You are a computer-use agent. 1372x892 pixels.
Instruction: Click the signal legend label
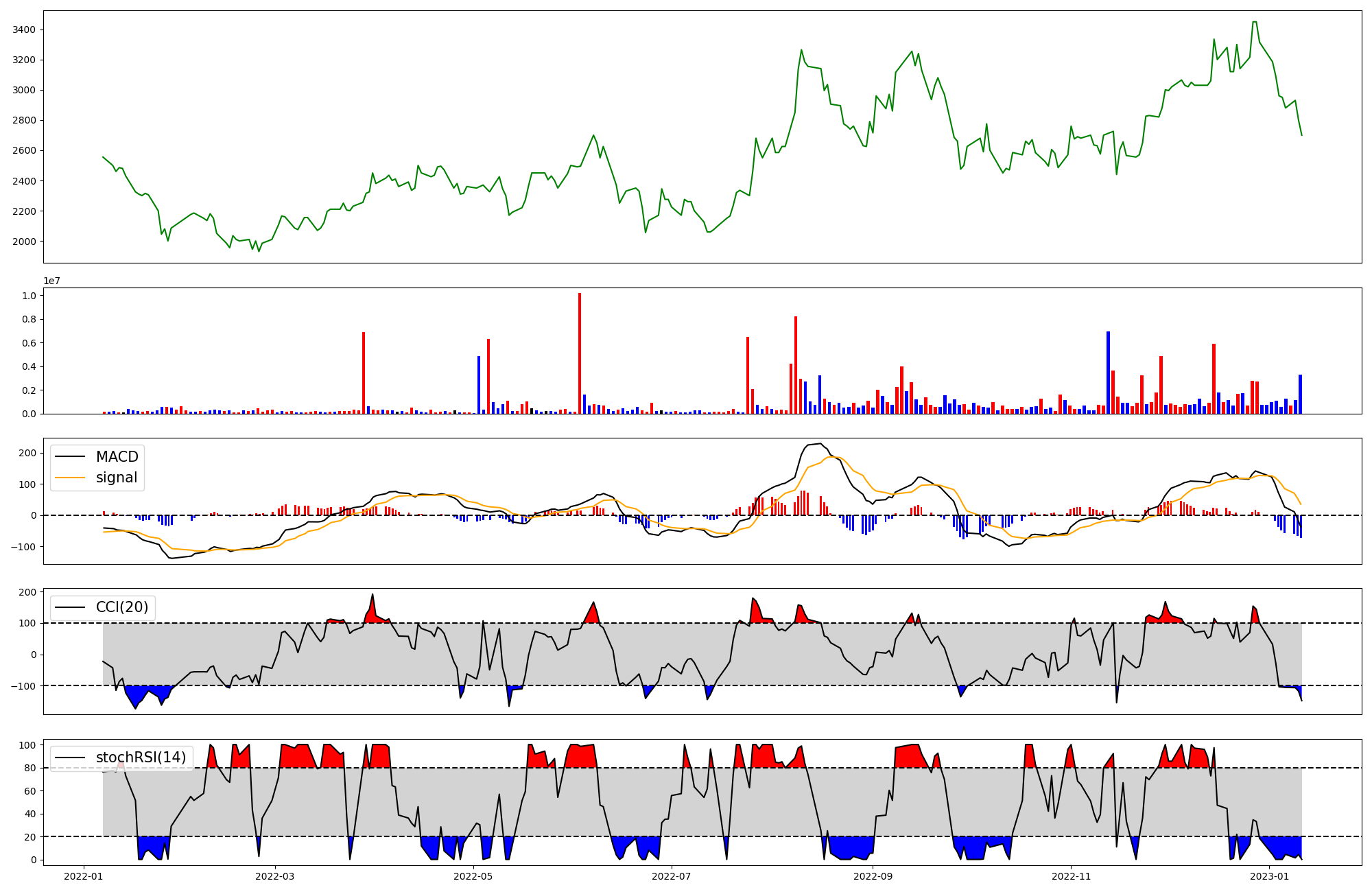[x=117, y=478]
